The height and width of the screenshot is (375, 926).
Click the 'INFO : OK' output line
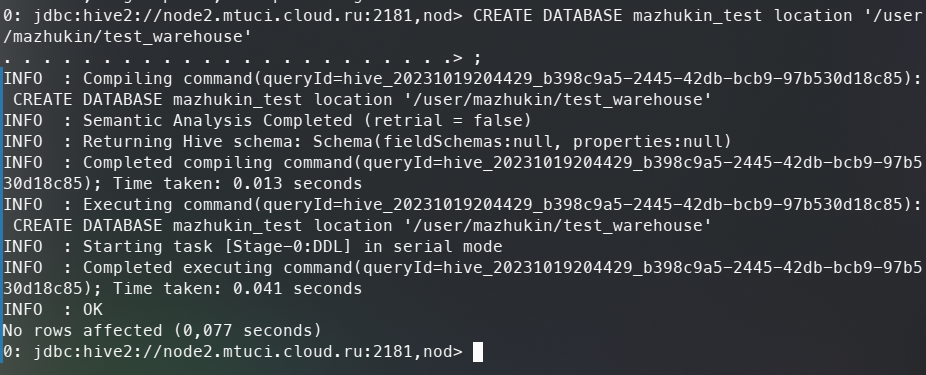(x=53, y=309)
